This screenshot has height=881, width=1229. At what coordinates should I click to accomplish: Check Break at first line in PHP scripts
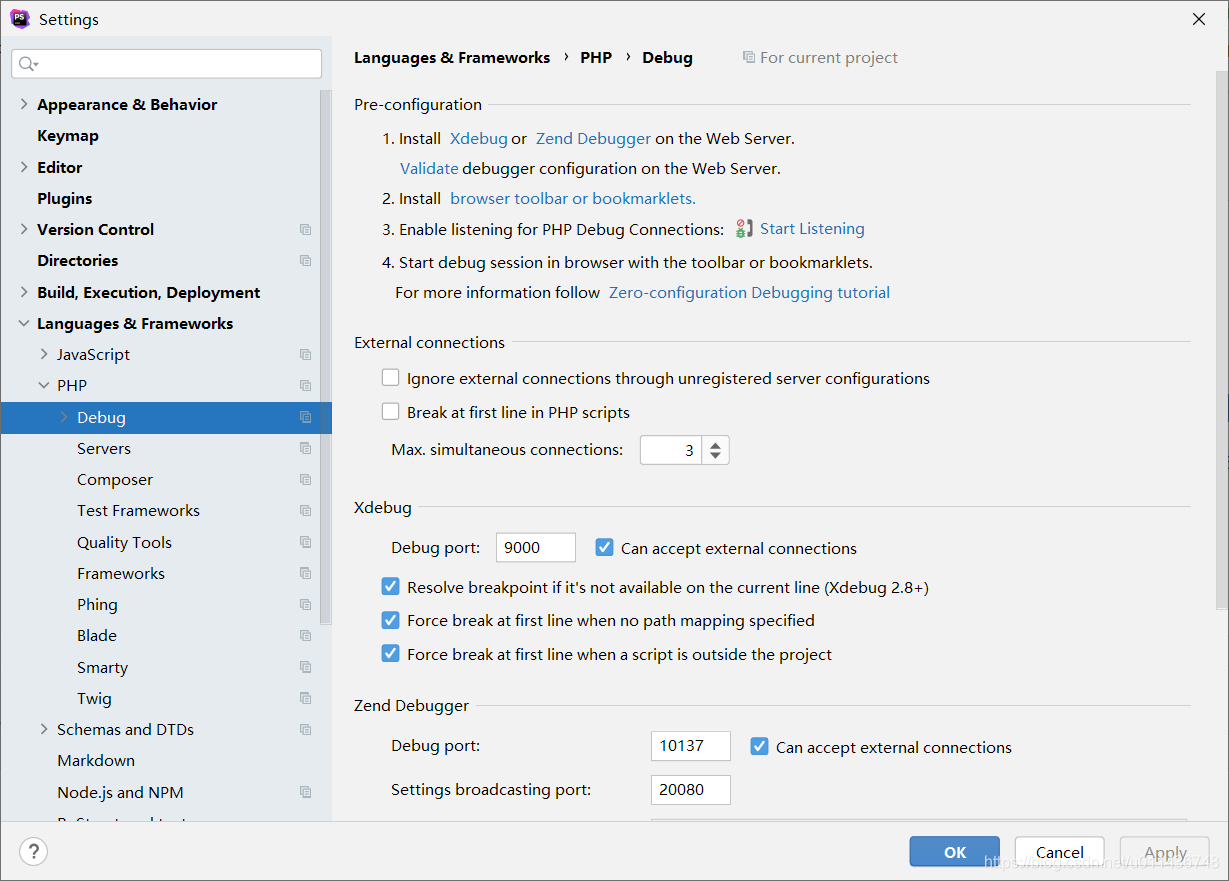[390, 411]
